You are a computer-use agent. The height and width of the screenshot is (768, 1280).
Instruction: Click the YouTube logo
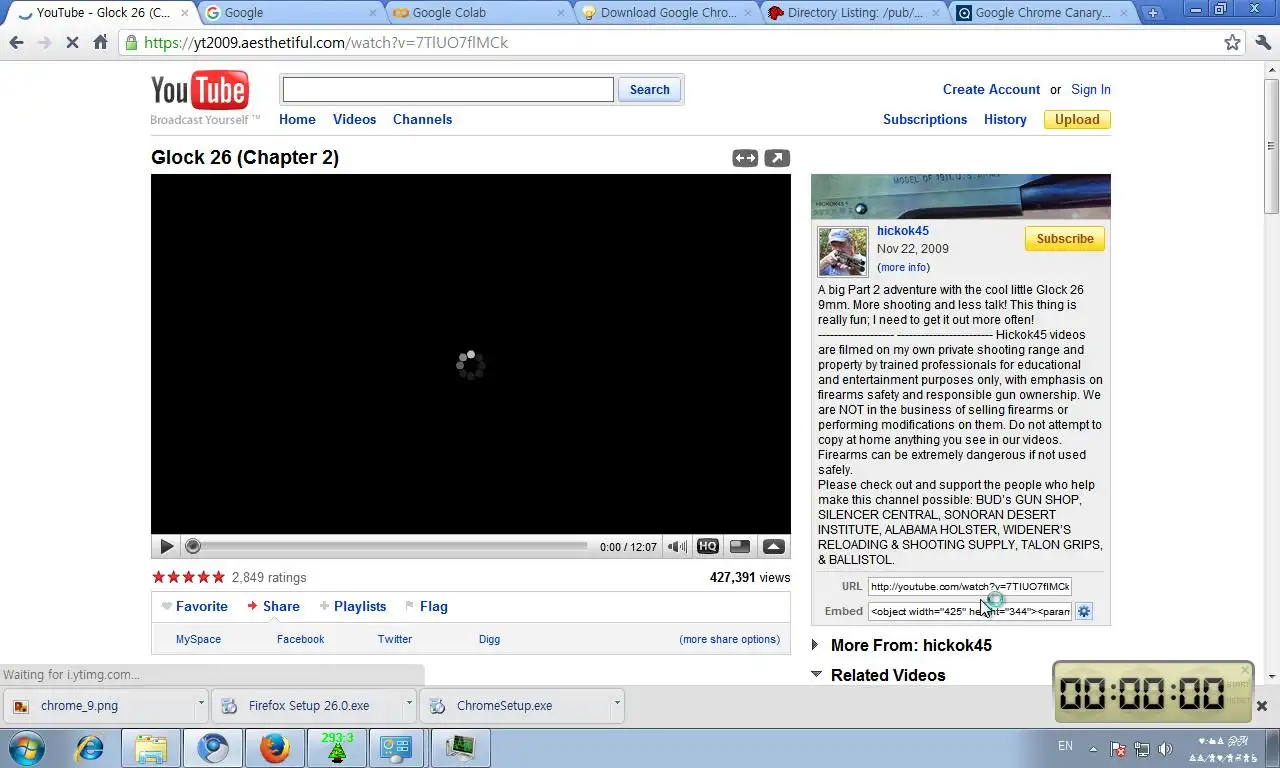click(200, 92)
